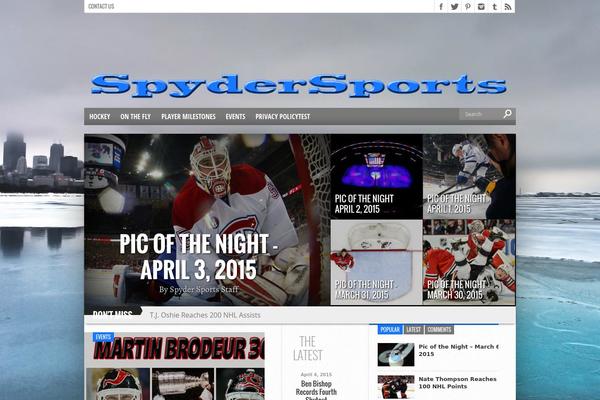Open Pic of the Night March popular post link
Screen dimensions: 600x400
[x=458, y=350]
